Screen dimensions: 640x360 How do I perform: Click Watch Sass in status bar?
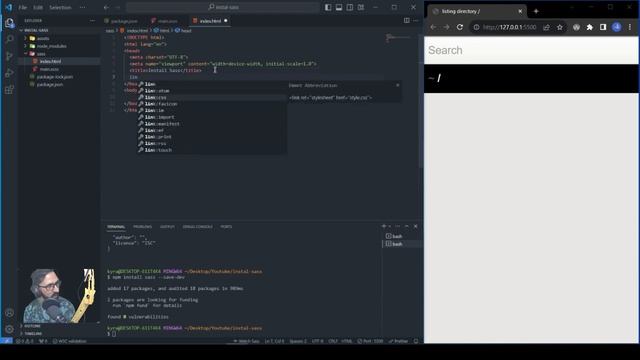coord(247,341)
